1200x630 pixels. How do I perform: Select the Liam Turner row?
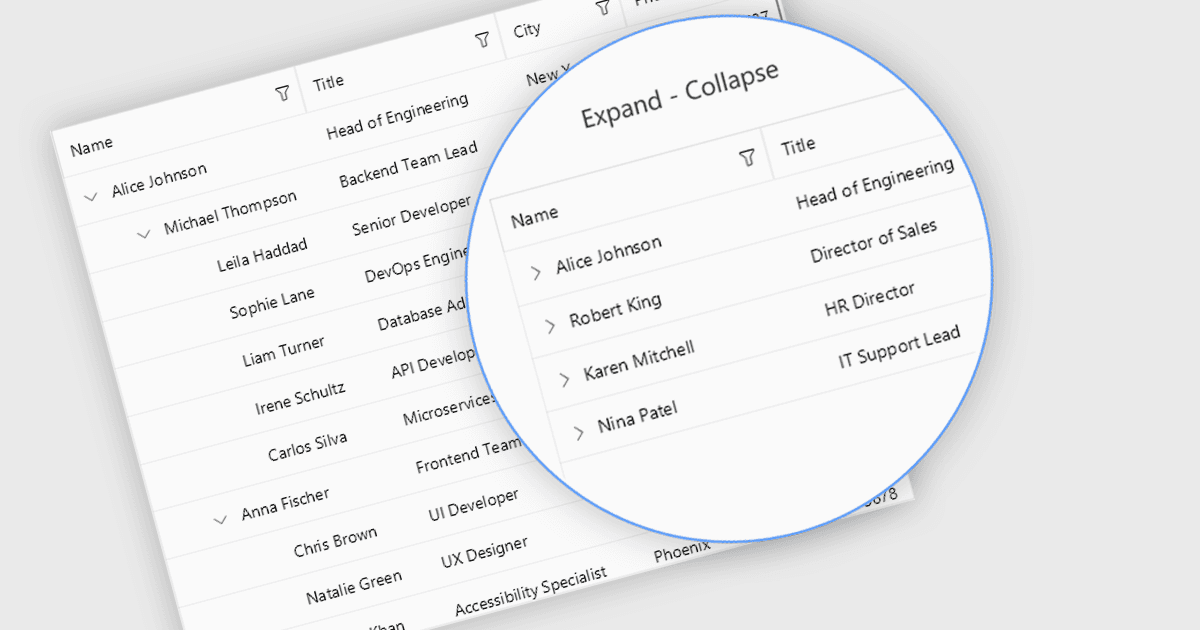click(283, 351)
